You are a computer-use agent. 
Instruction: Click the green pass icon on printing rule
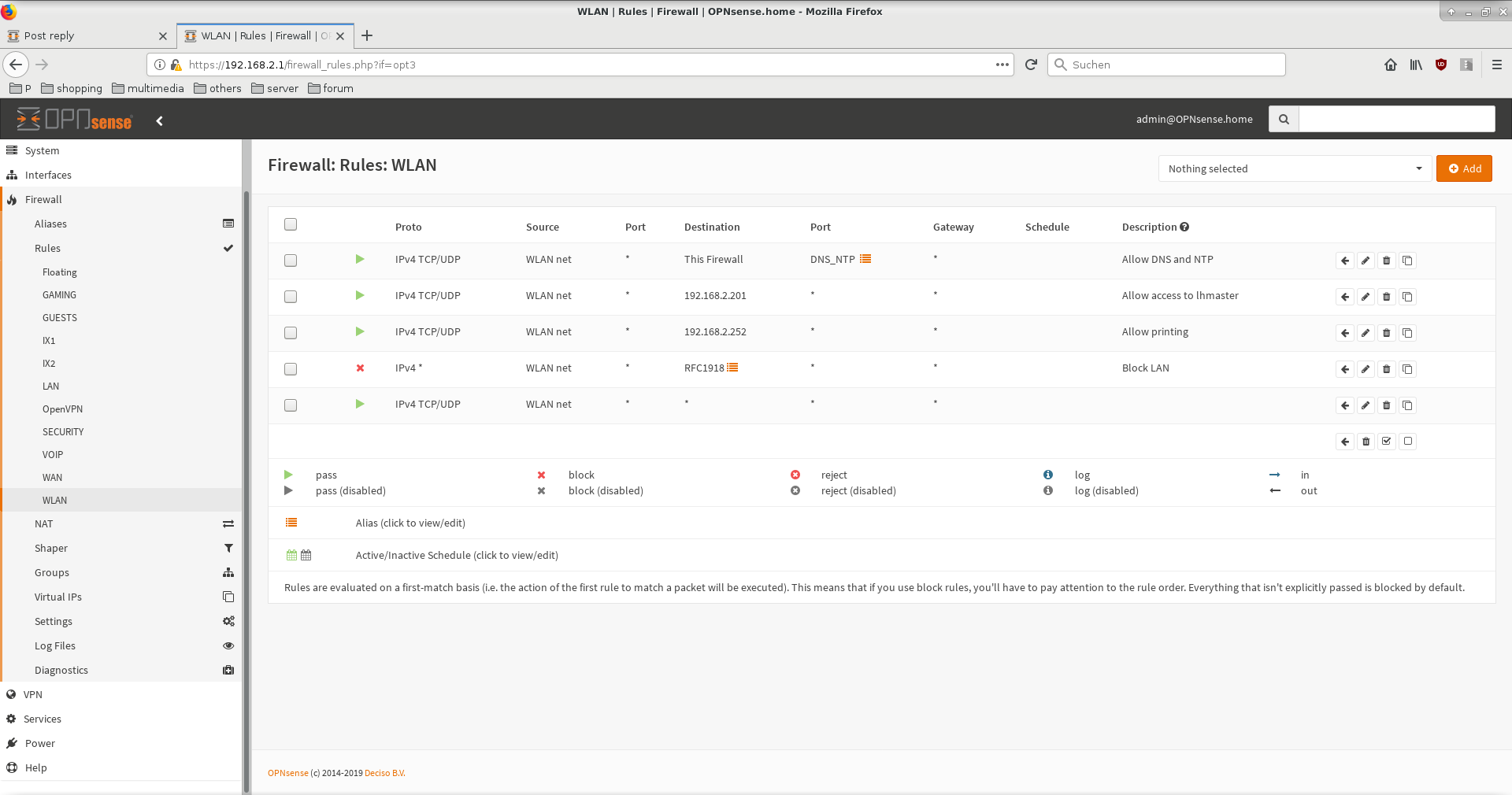pos(360,331)
